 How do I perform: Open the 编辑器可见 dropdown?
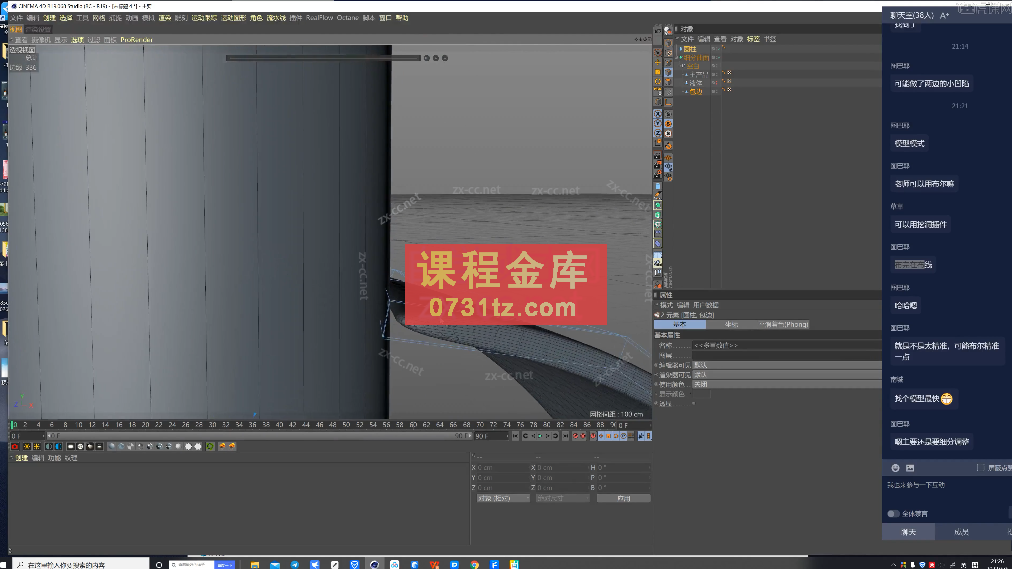coord(787,365)
